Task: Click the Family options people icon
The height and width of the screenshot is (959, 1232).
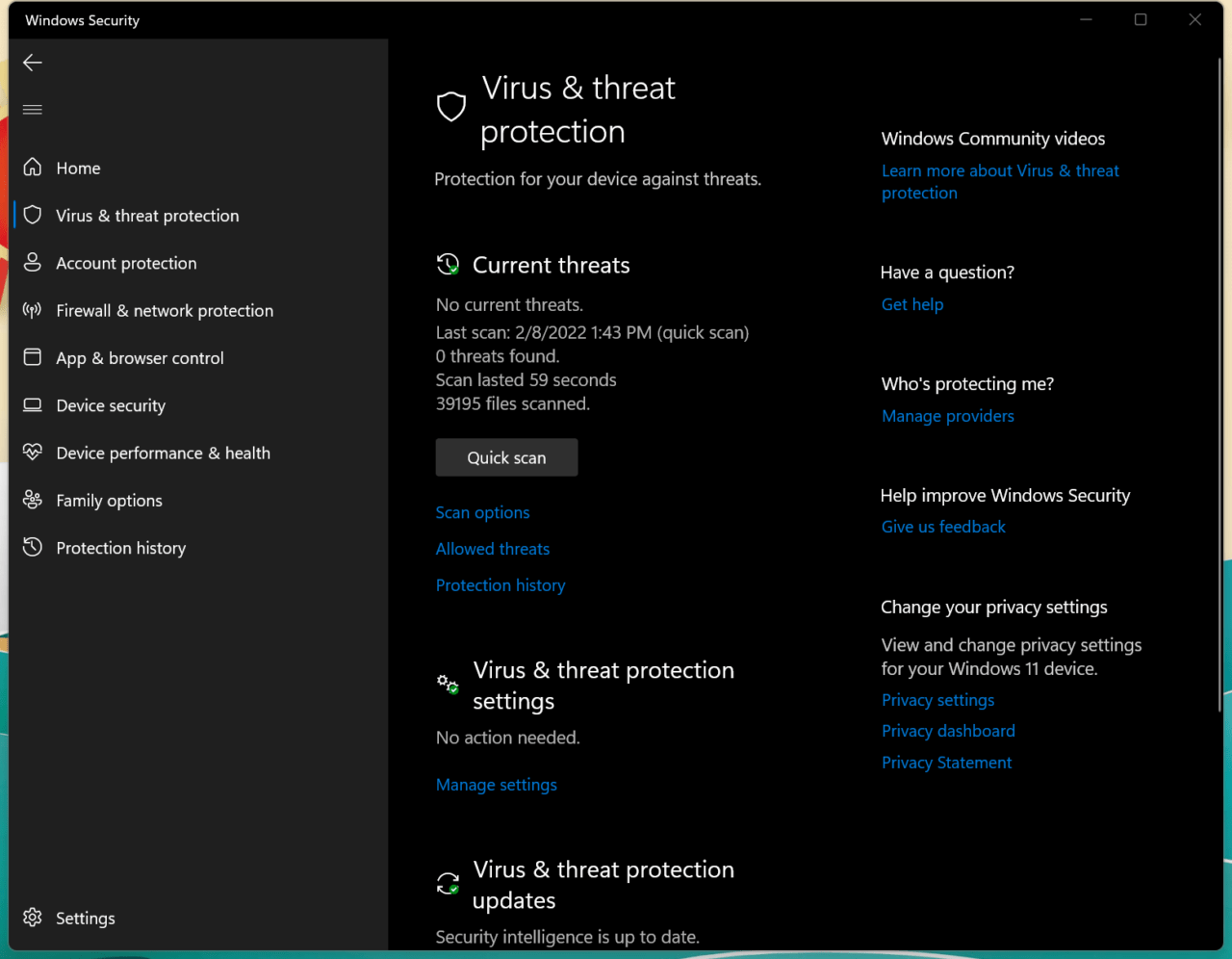Action: (x=33, y=500)
